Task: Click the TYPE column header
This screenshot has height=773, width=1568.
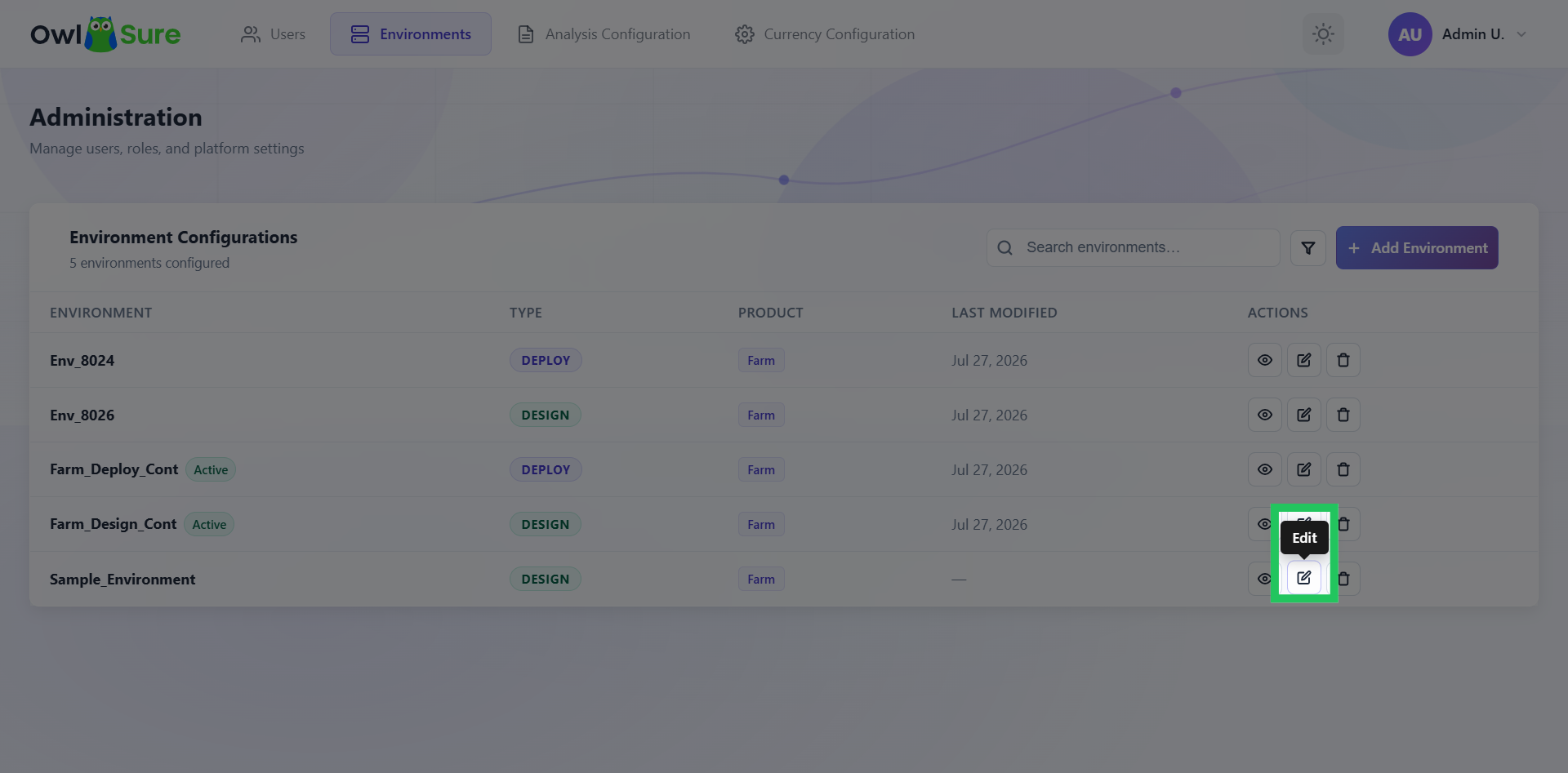Action: 526,313
